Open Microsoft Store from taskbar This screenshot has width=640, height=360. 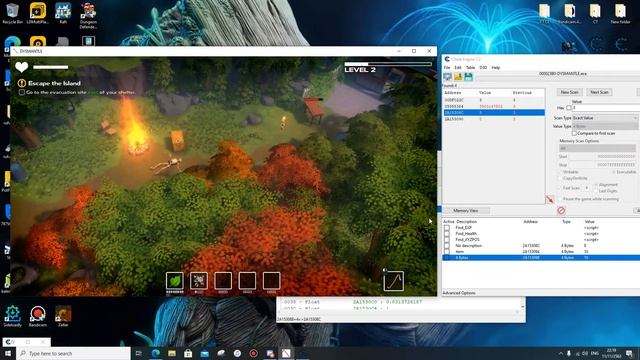pyautogui.click(x=188, y=353)
